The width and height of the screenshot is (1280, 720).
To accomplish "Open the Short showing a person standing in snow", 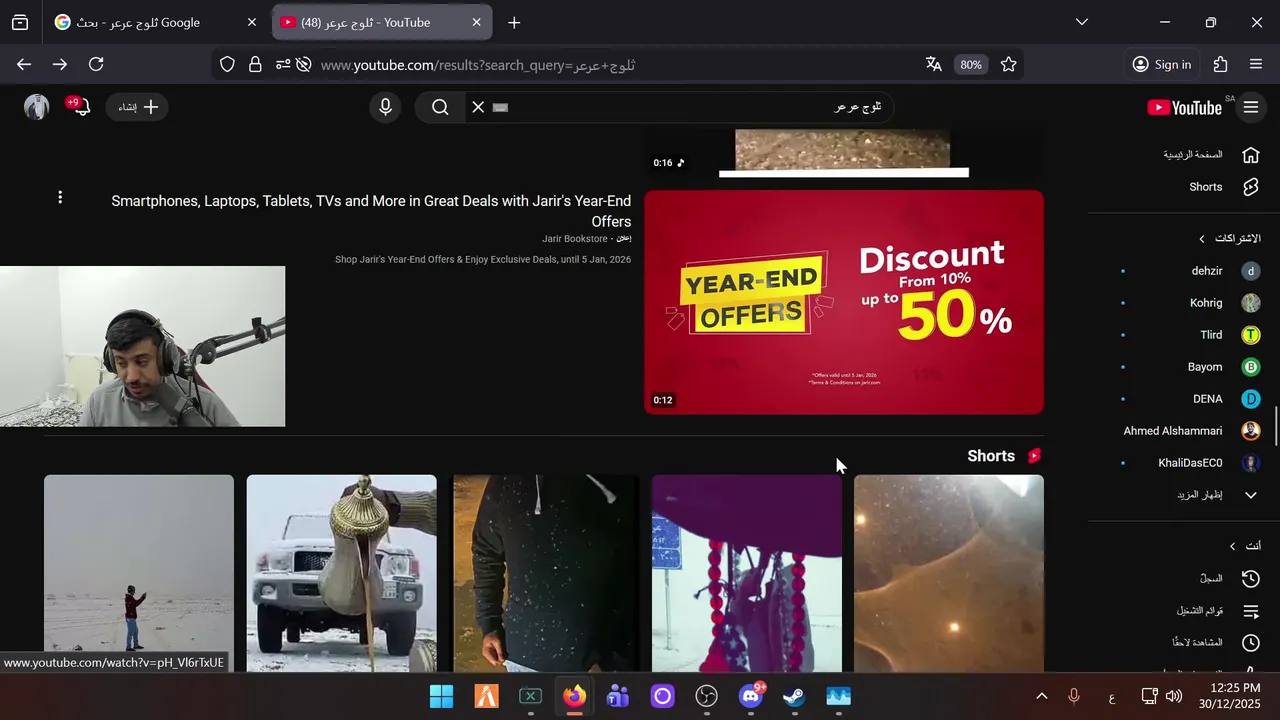I will tap(139, 573).
